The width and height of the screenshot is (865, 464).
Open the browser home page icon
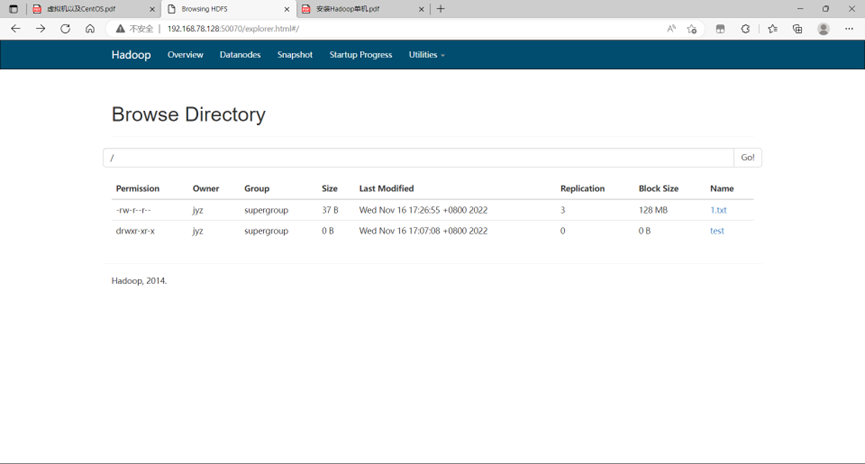pos(90,29)
